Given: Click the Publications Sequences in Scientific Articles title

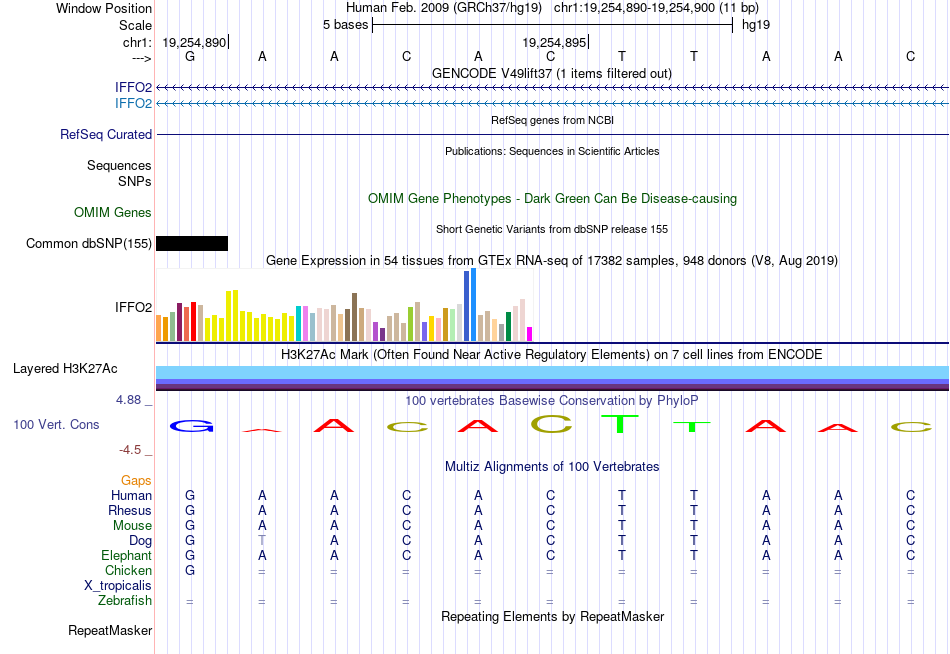Looking at the screenshot, I should click(x=552, y=151).
